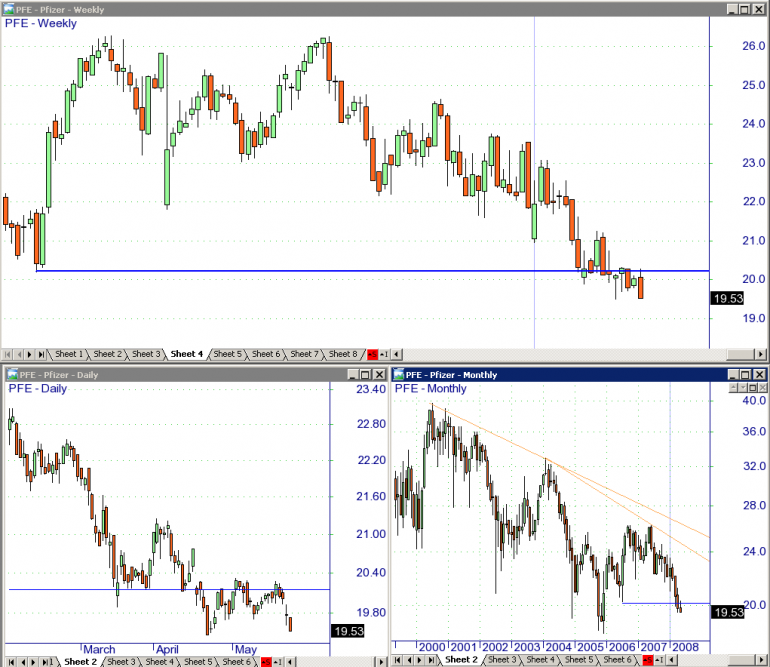Click the '1' indicator button in Weekly window
770x667 pixels.
tap(384, 354)
